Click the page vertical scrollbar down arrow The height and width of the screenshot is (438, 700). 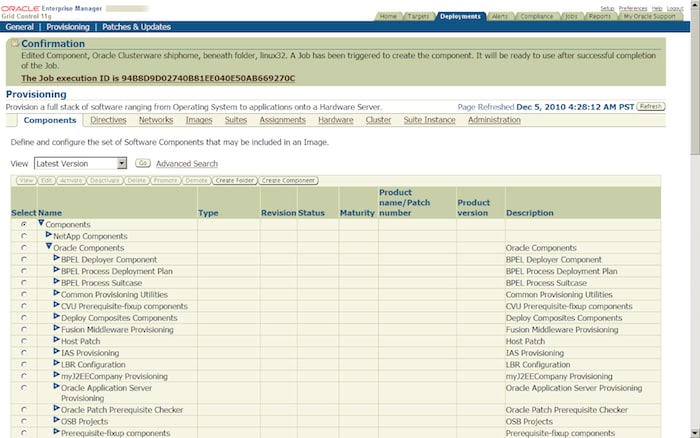coord(695,433)
